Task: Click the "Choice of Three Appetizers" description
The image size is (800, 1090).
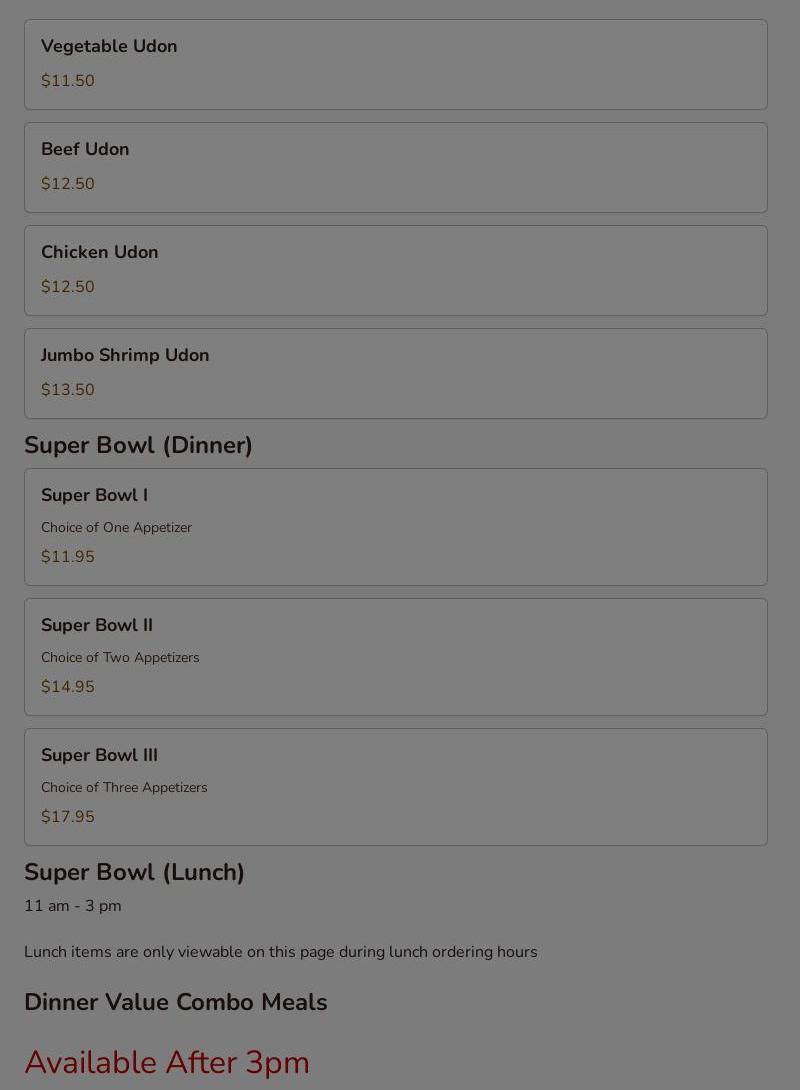Action: pos(124,788)
